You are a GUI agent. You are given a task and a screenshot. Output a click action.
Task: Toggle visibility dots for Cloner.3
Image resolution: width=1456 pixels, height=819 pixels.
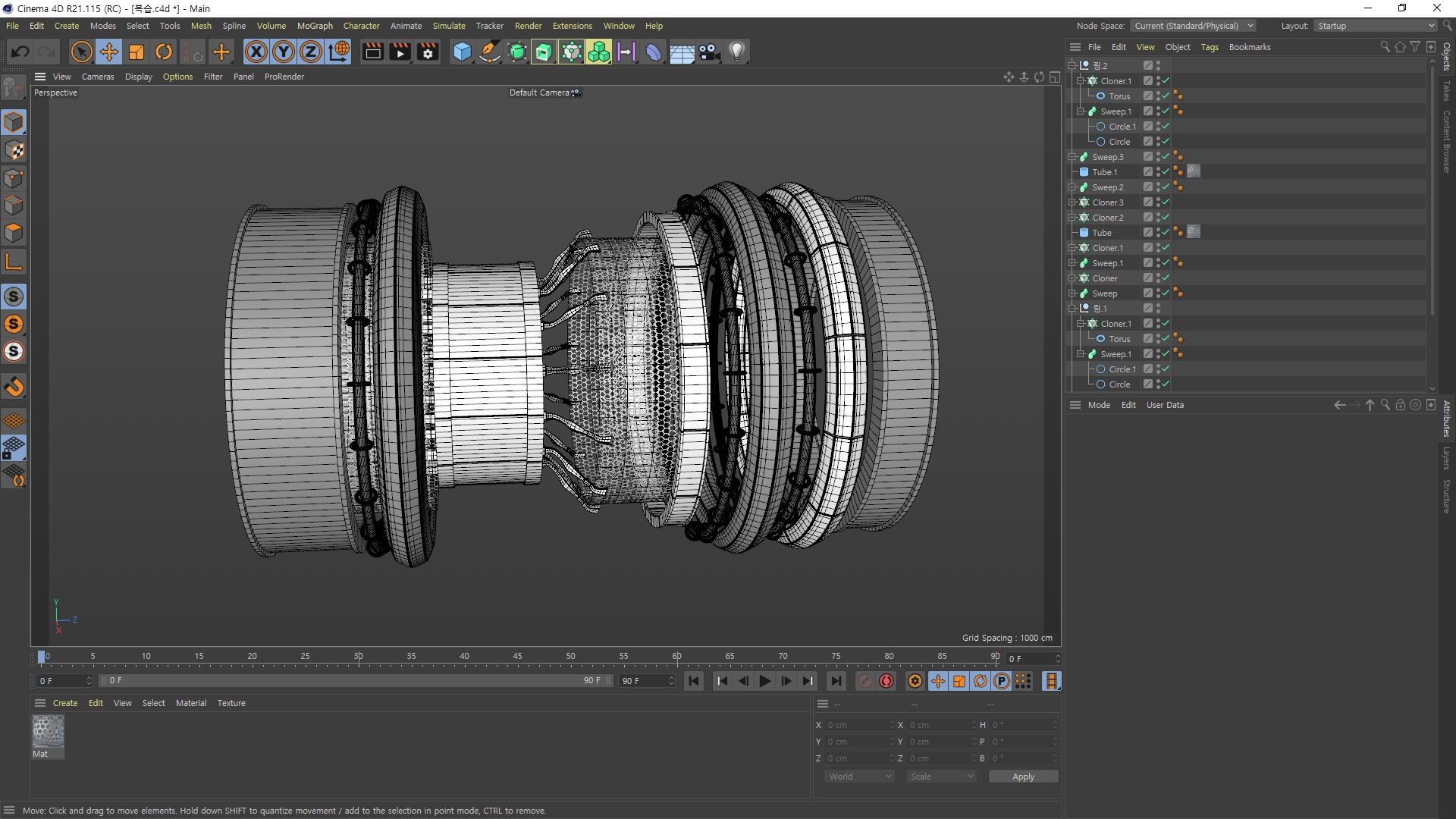point(1158,202)
